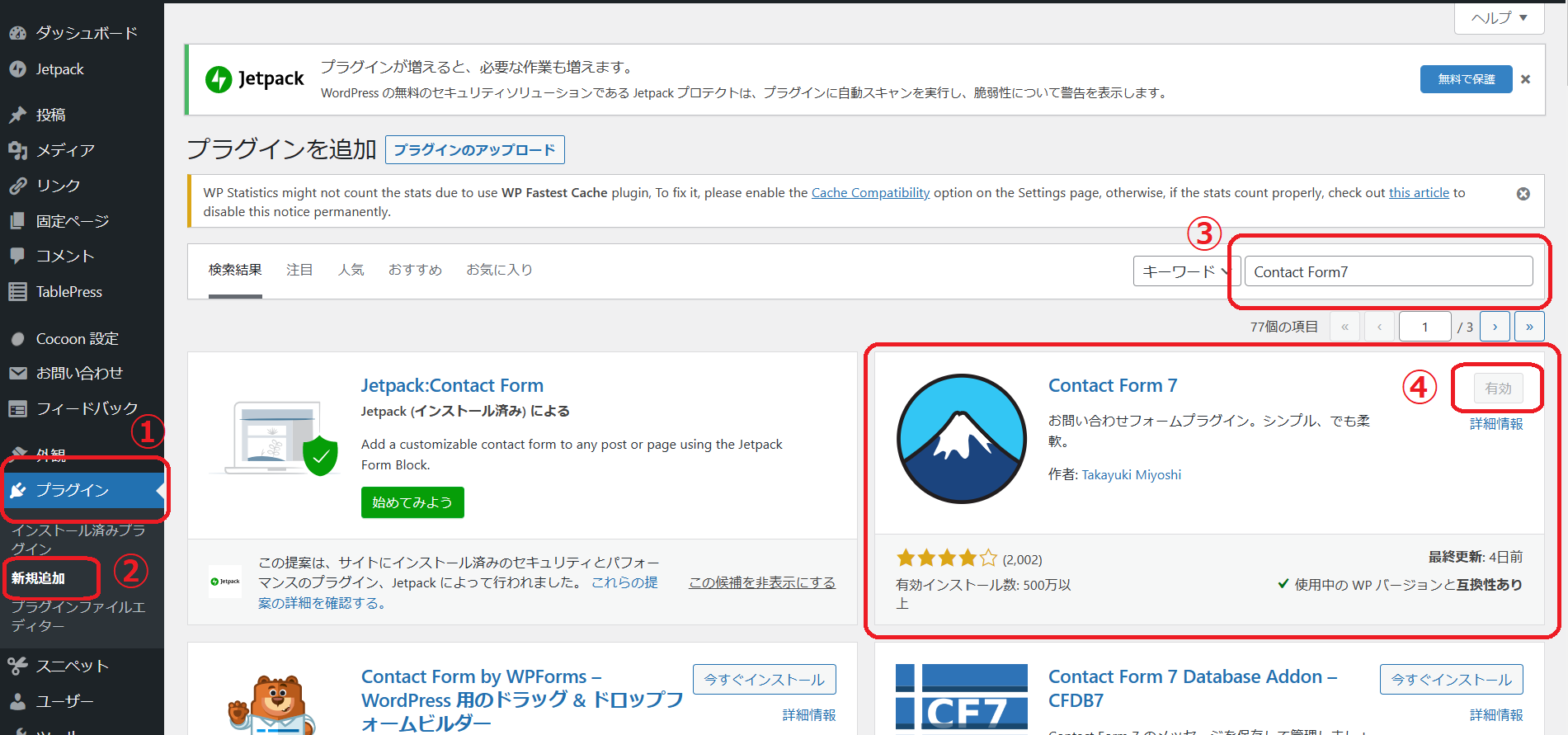Open 詳細情報 for CFDB7 plugin
This screenshot has height=735, width=1568.
[x=1496, y=715]
